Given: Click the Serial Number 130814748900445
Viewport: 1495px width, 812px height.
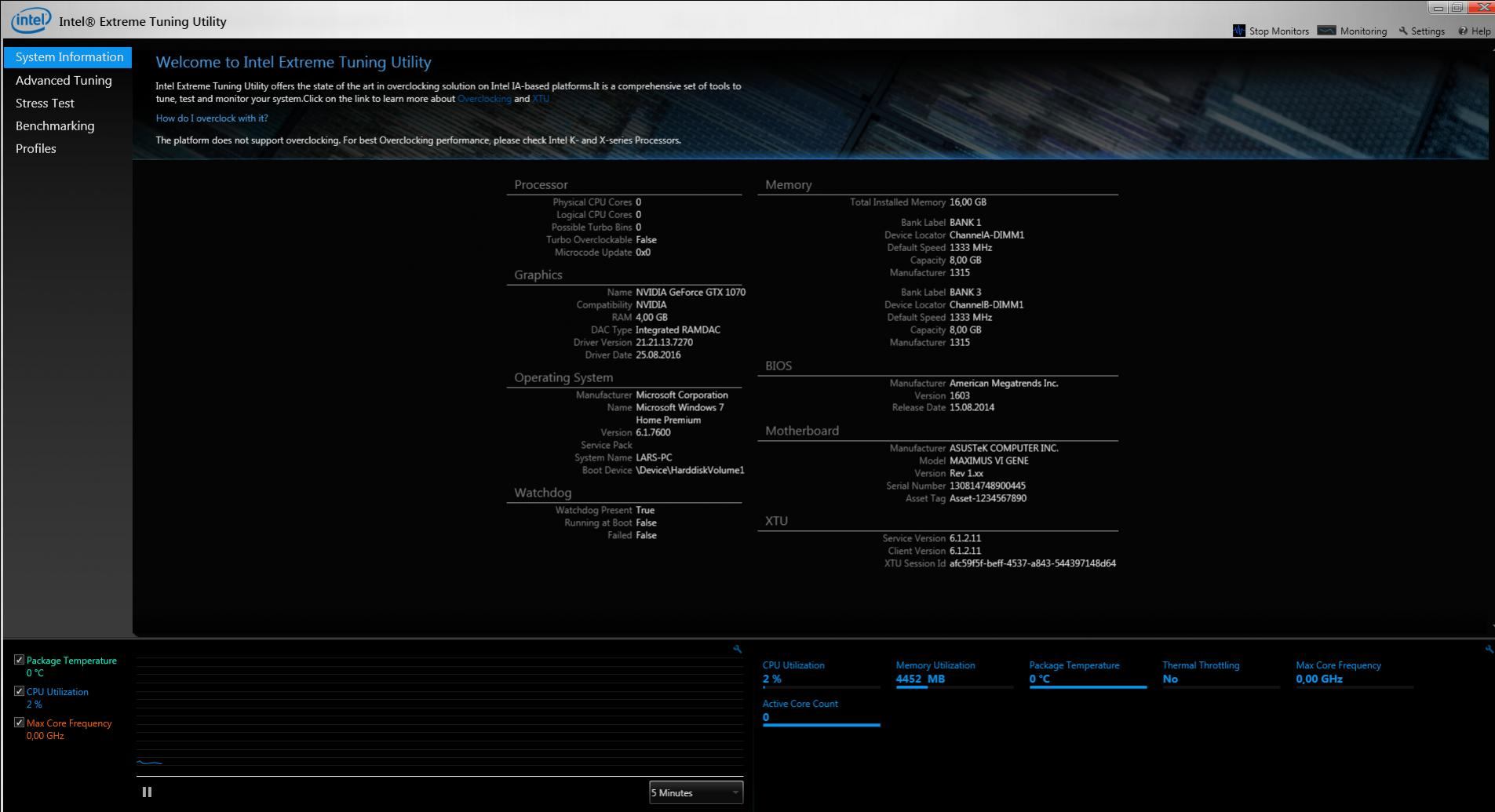Looking at the screenshot, I should point(987,486).
